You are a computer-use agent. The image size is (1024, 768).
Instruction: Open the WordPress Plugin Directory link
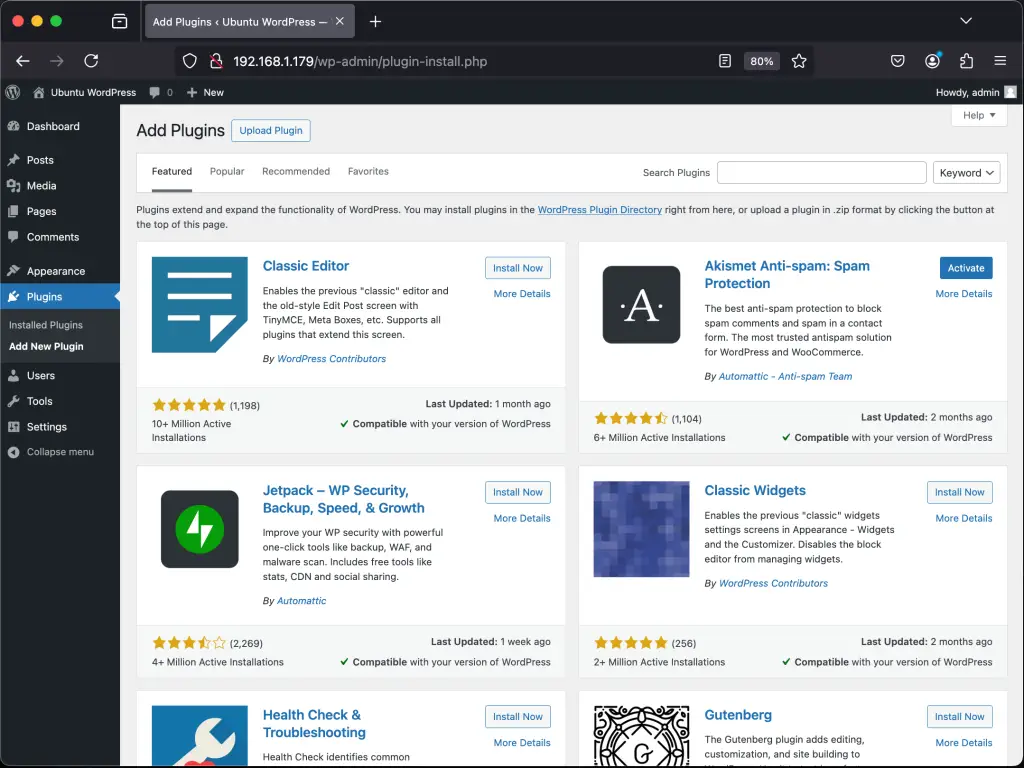[x=599, y=210]
